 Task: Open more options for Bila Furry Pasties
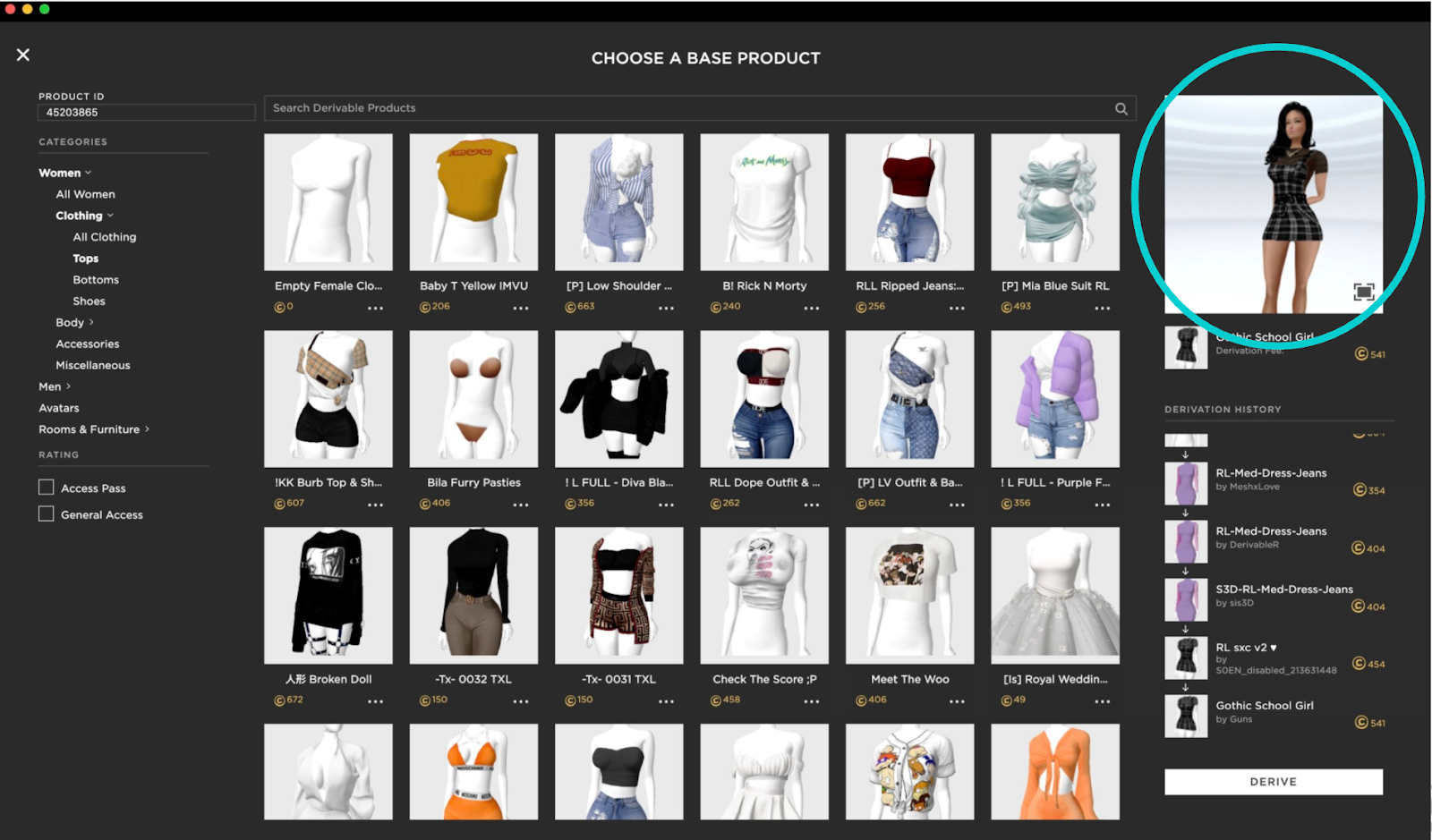(522, 504)
